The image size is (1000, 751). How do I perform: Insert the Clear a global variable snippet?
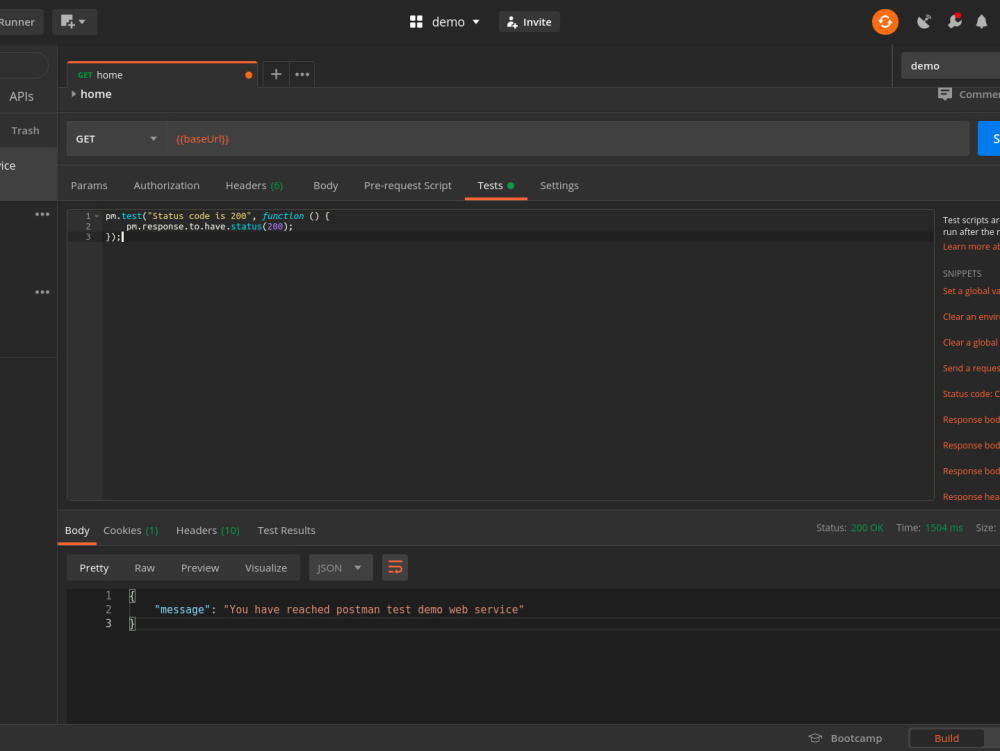point(971,342)
